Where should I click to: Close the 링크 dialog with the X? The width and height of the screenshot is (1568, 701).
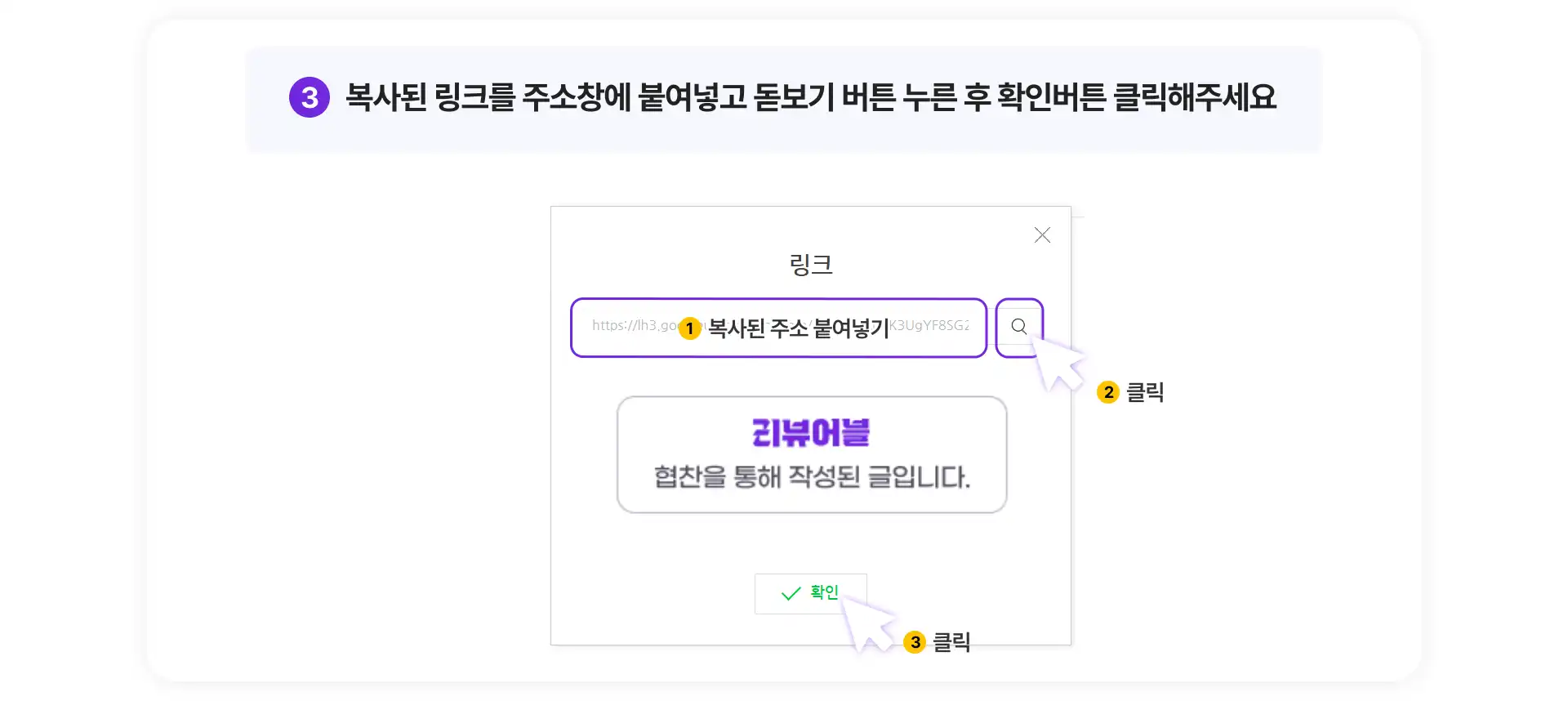point(1042,235)
